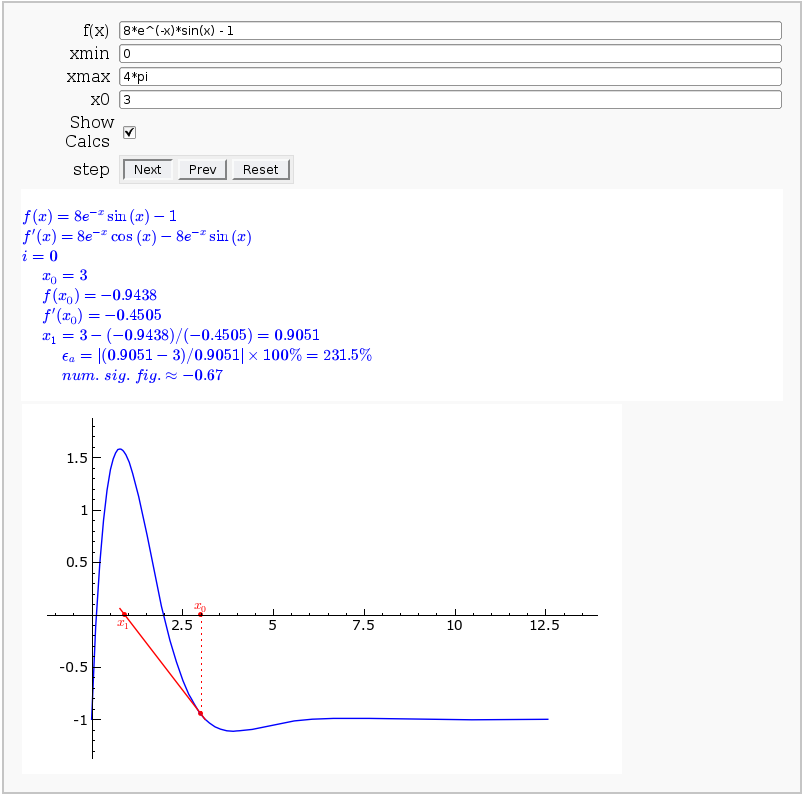Select the xmax field containing 4*pi
The width and height of the screenshot is (806, 795).
point(449,77)
